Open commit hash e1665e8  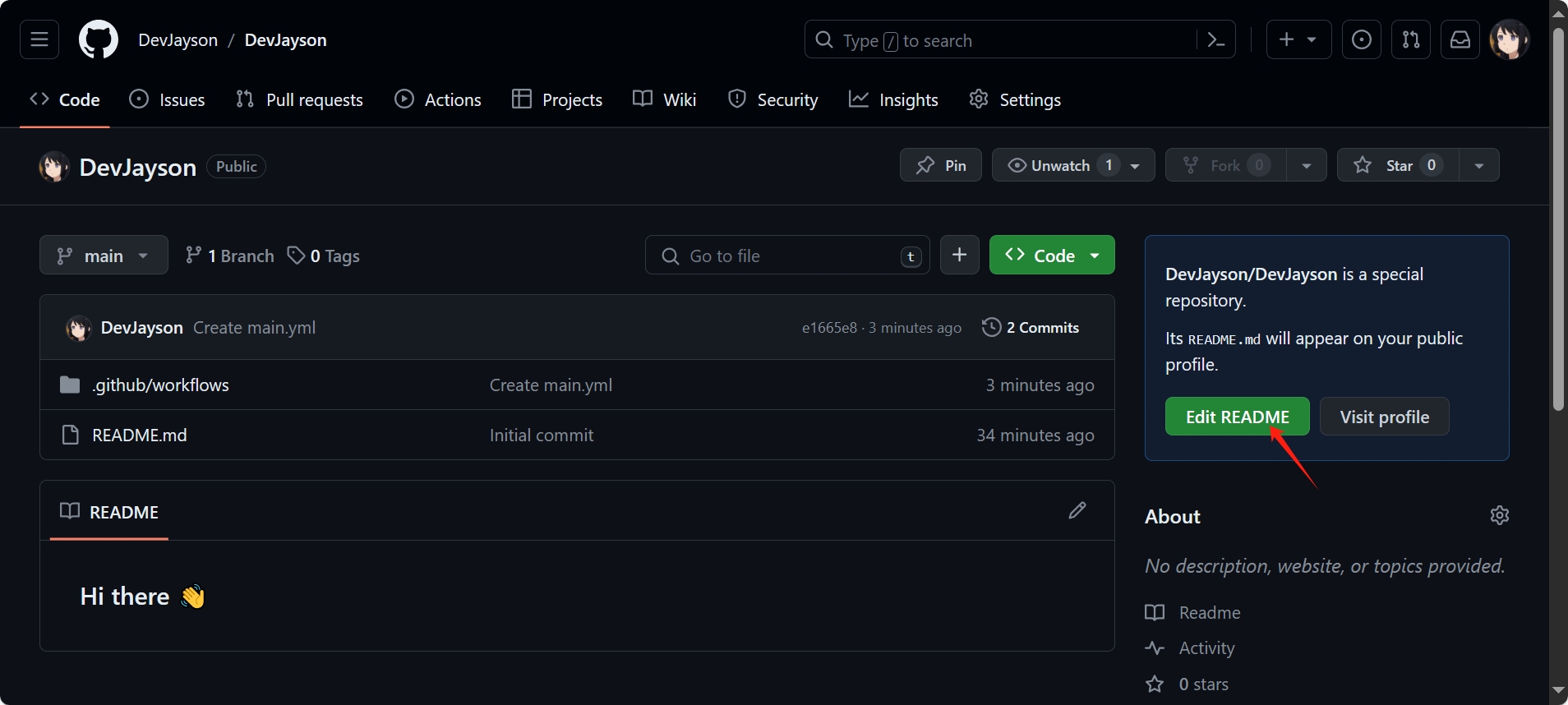(x=829, y=328)
